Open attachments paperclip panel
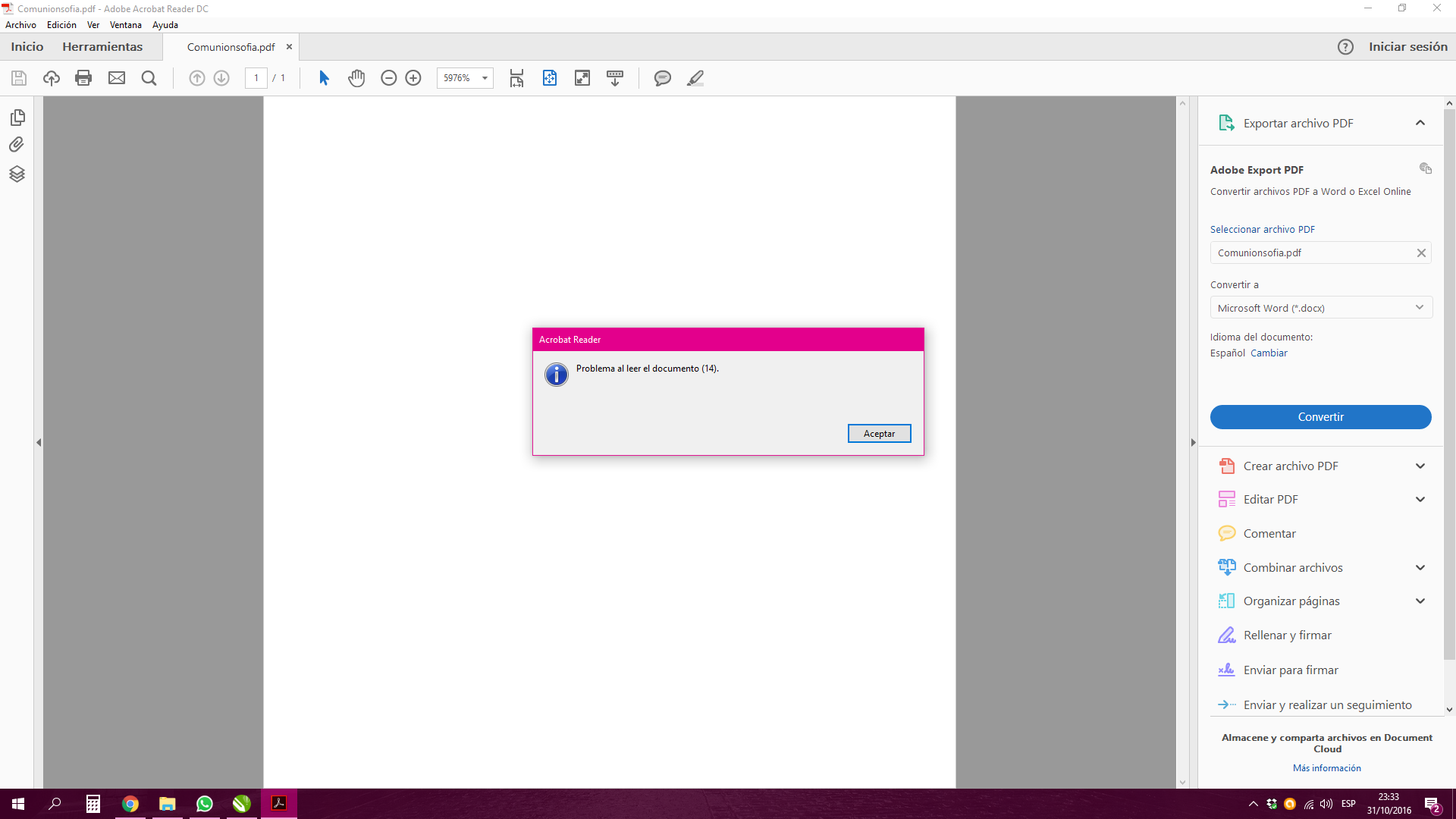 (17, 145)
